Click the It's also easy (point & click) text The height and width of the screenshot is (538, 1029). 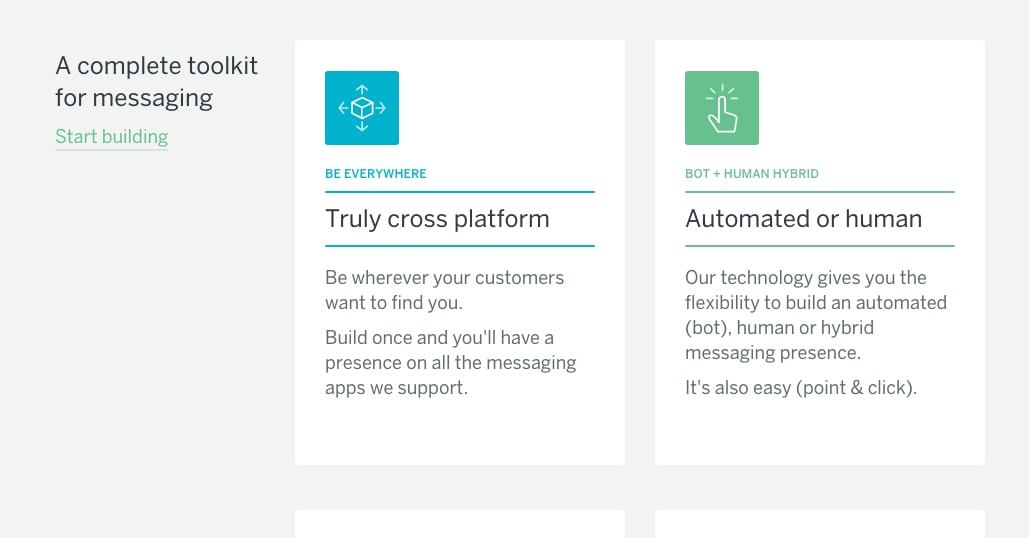tap(801, 387)
